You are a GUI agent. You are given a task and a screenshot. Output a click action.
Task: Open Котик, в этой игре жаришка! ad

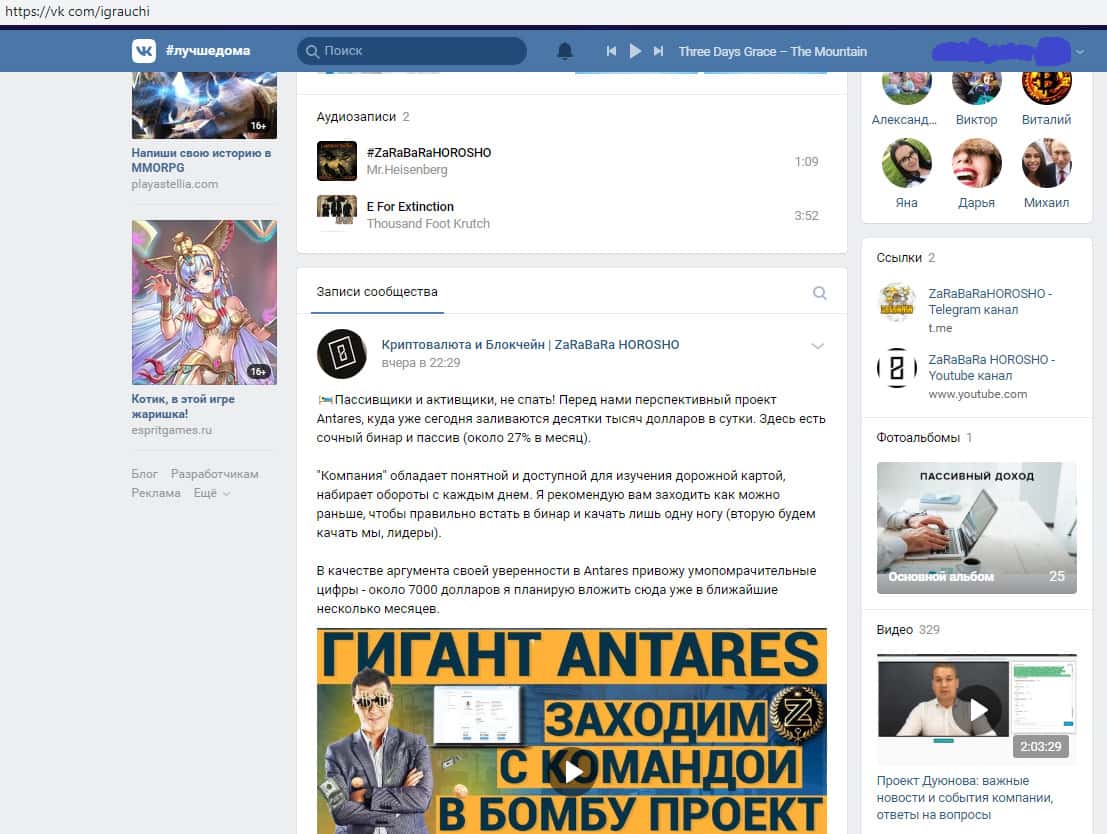[183, 406]
